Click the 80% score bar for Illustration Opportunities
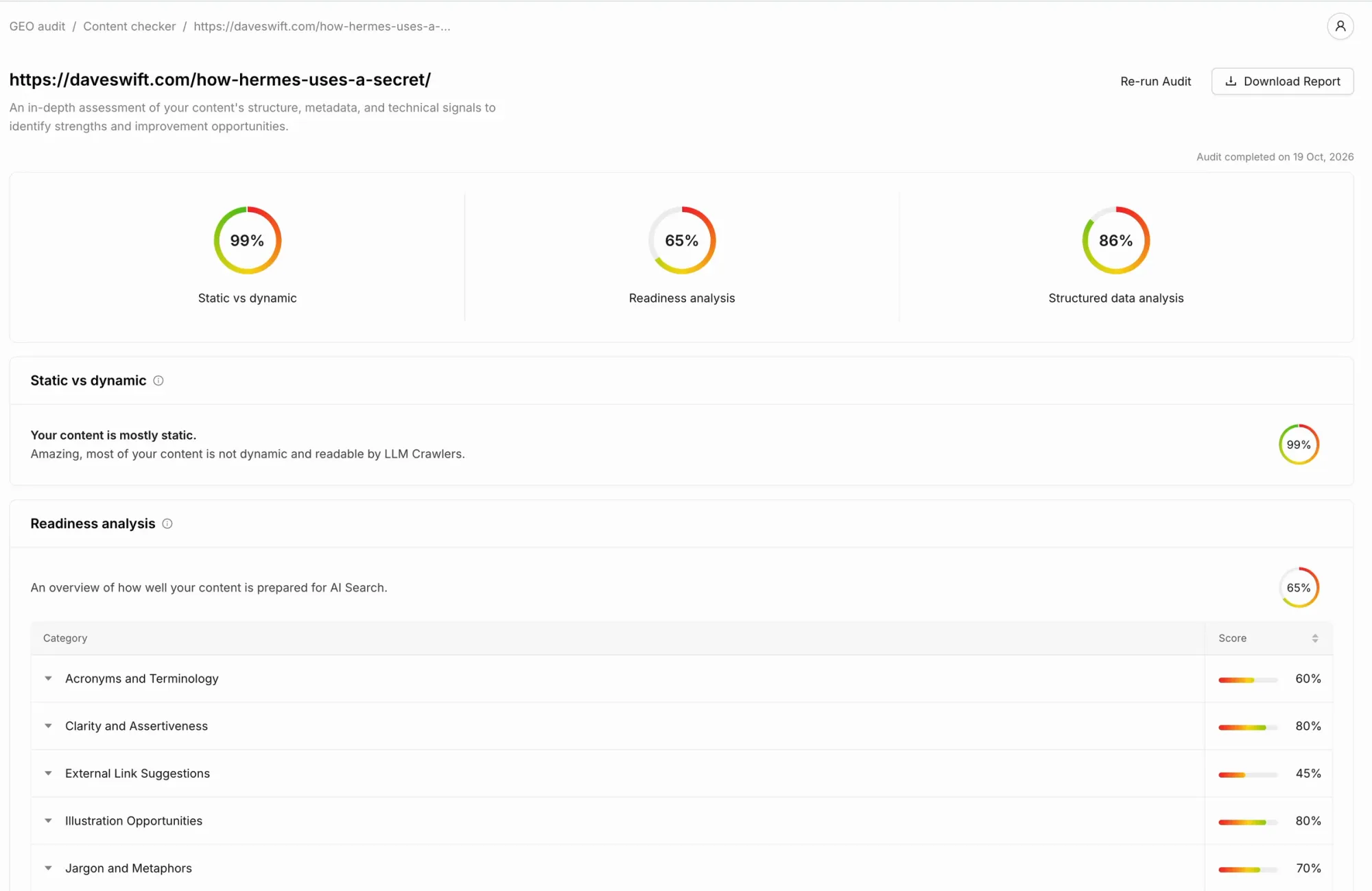 pos(1248,822)
